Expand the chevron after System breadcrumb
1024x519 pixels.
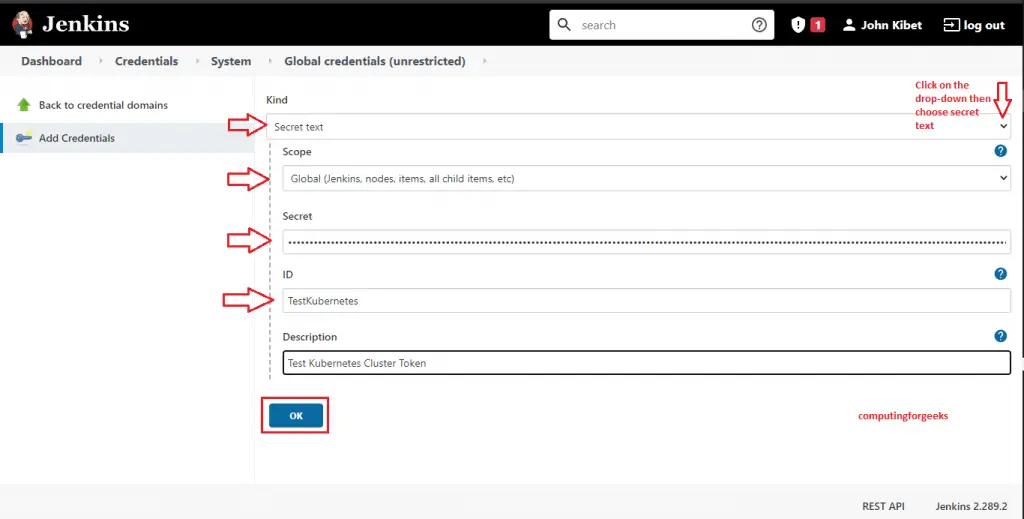tap(270, 61)
